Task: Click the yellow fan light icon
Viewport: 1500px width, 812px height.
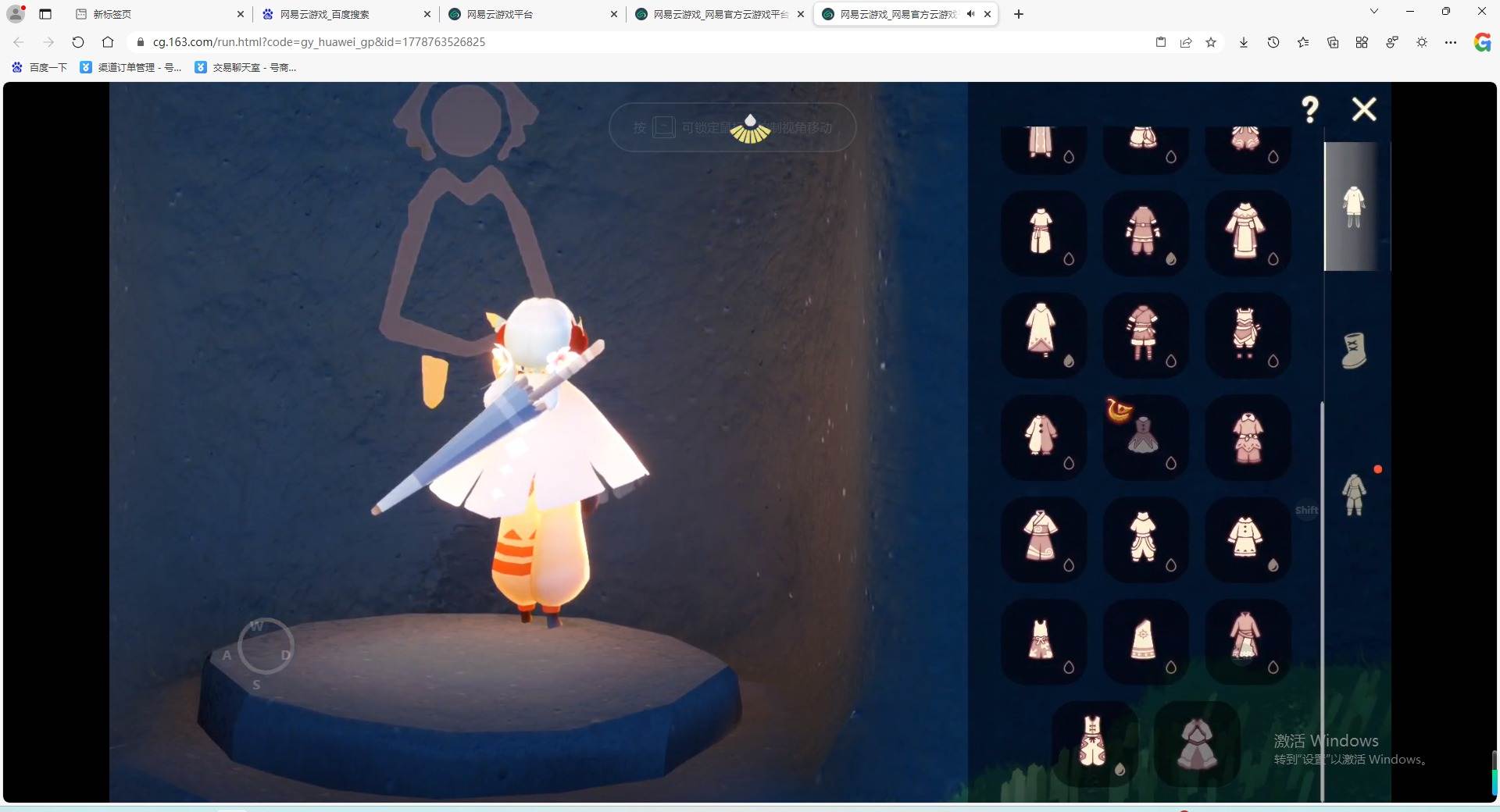Action: coord(750,130)
